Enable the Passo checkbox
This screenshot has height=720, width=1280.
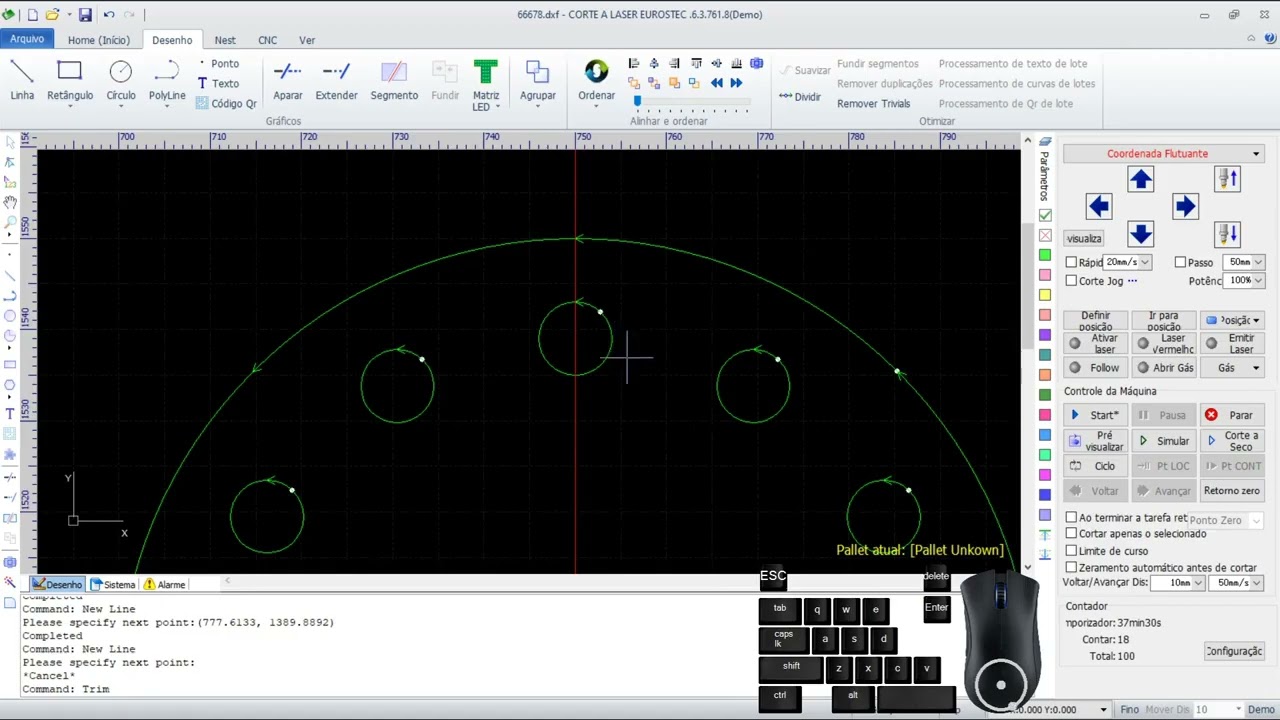[x=1180, y=263]
